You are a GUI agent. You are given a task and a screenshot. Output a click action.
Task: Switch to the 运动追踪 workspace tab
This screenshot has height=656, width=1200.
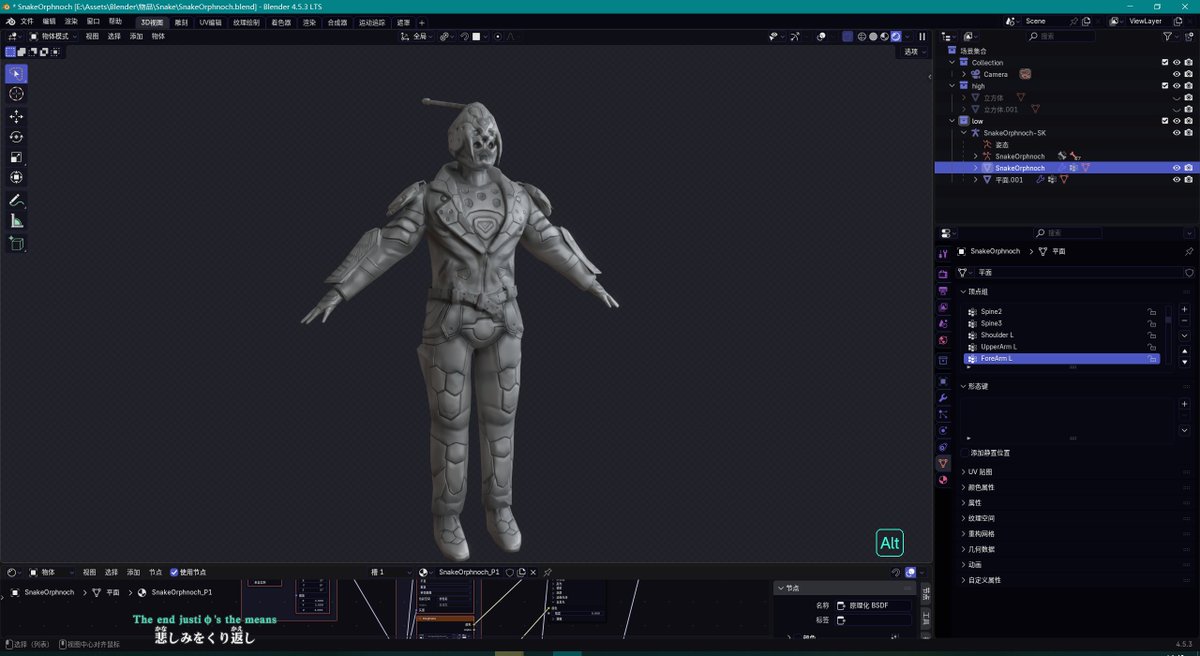coord(371,22)
